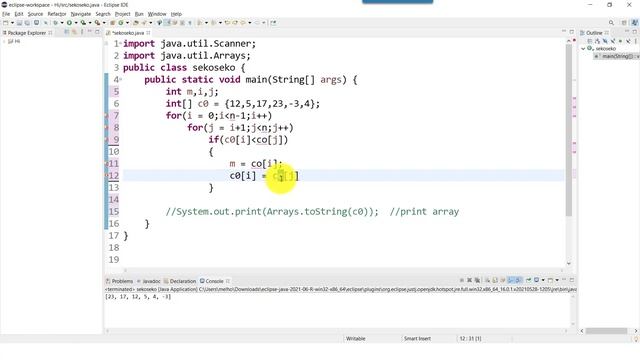The width and height of the screenshot is (640, 360).
Task: Open the Search menu
Action: [x=103, y=14]
